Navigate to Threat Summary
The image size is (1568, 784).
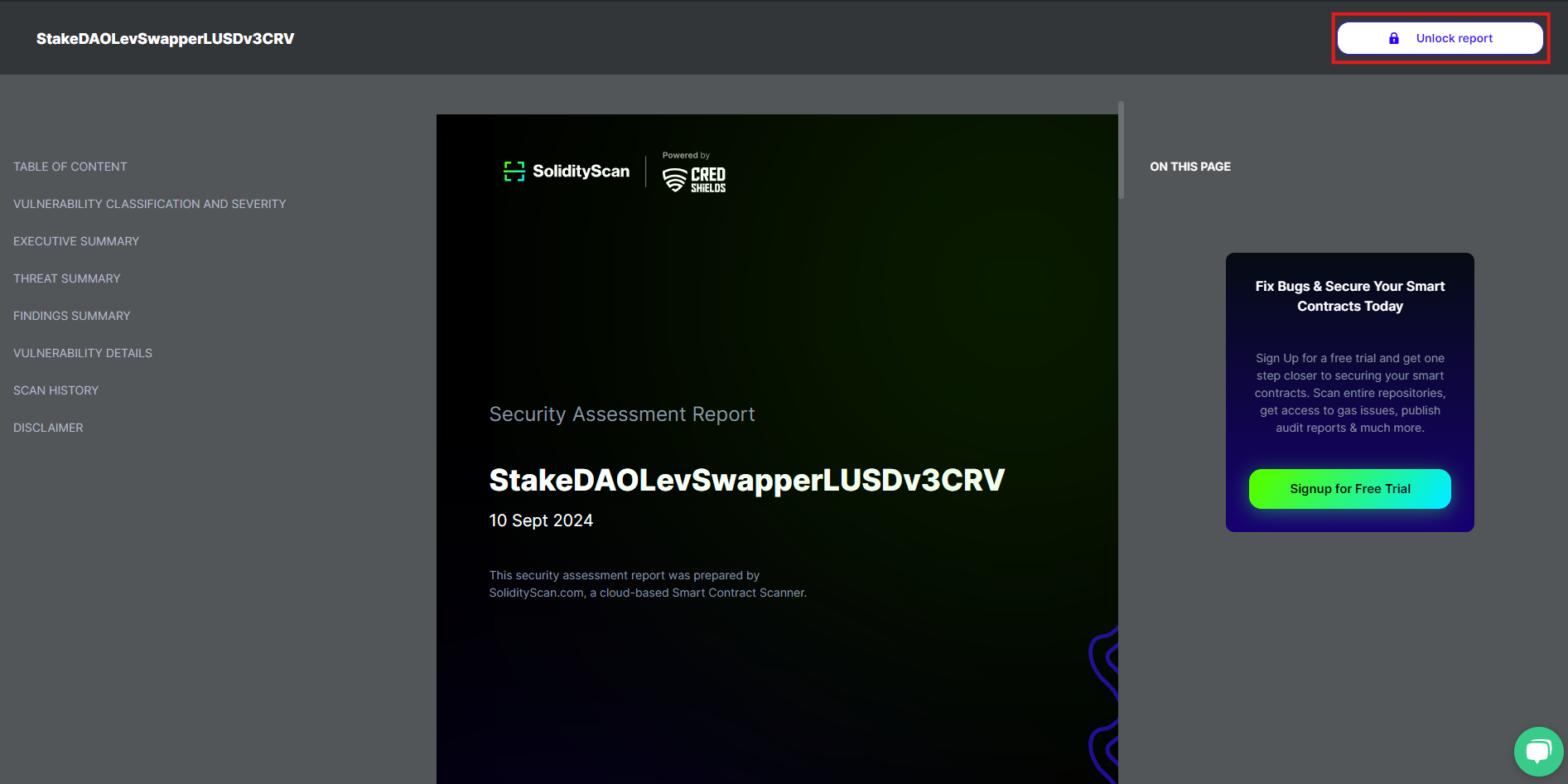click(67, 278)
